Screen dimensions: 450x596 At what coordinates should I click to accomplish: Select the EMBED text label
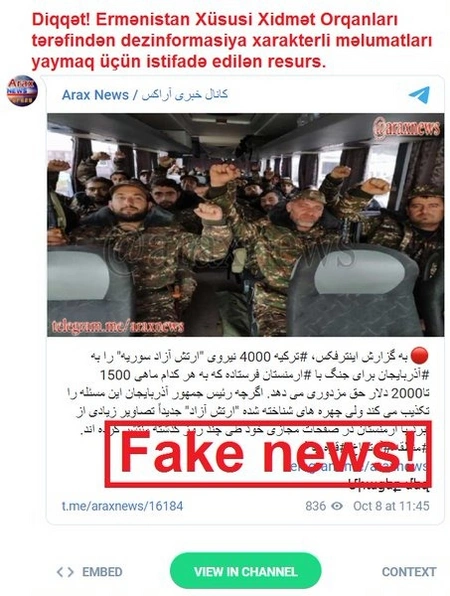click(x=102, y=572)
